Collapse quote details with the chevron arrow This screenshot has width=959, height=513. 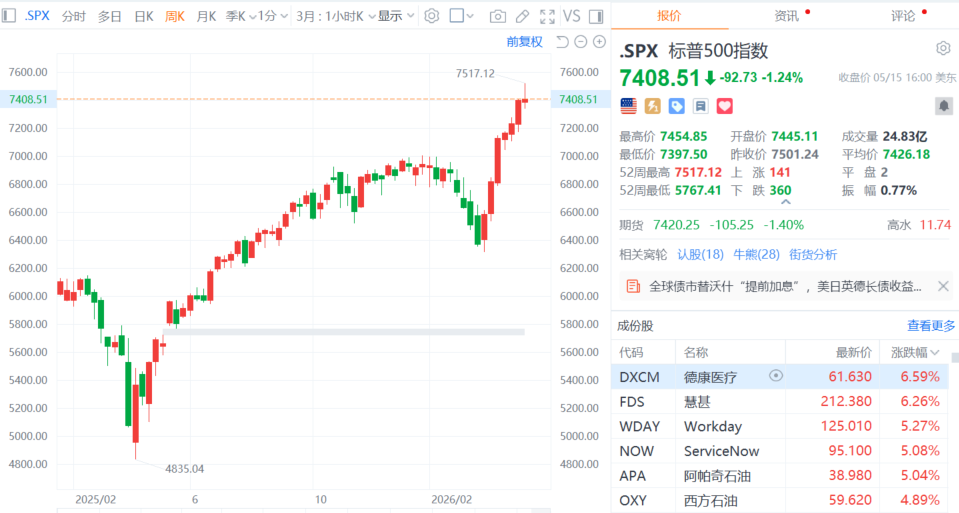click(786, 202)
